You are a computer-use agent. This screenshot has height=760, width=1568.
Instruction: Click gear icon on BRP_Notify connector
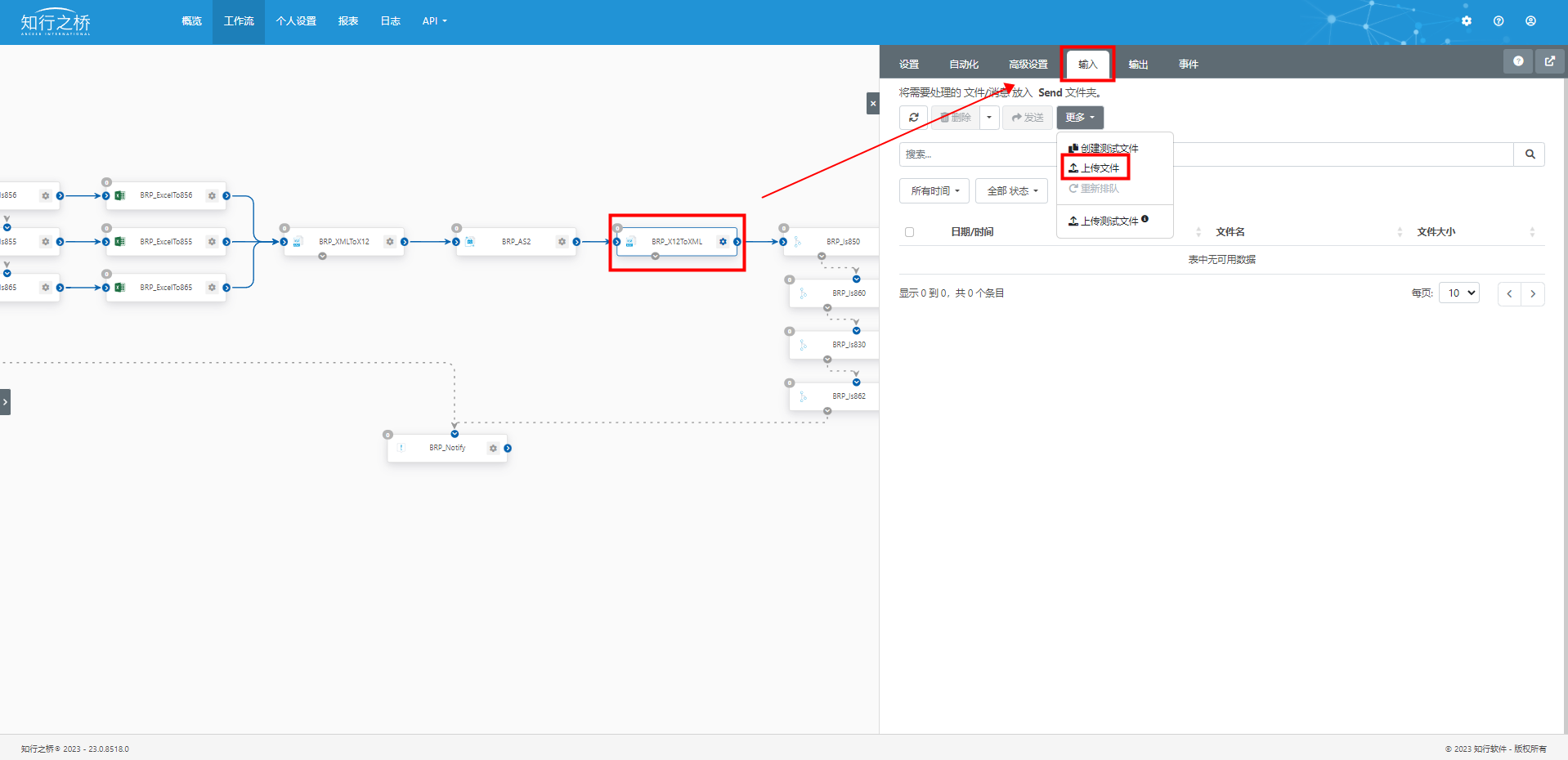pos(493,448)
